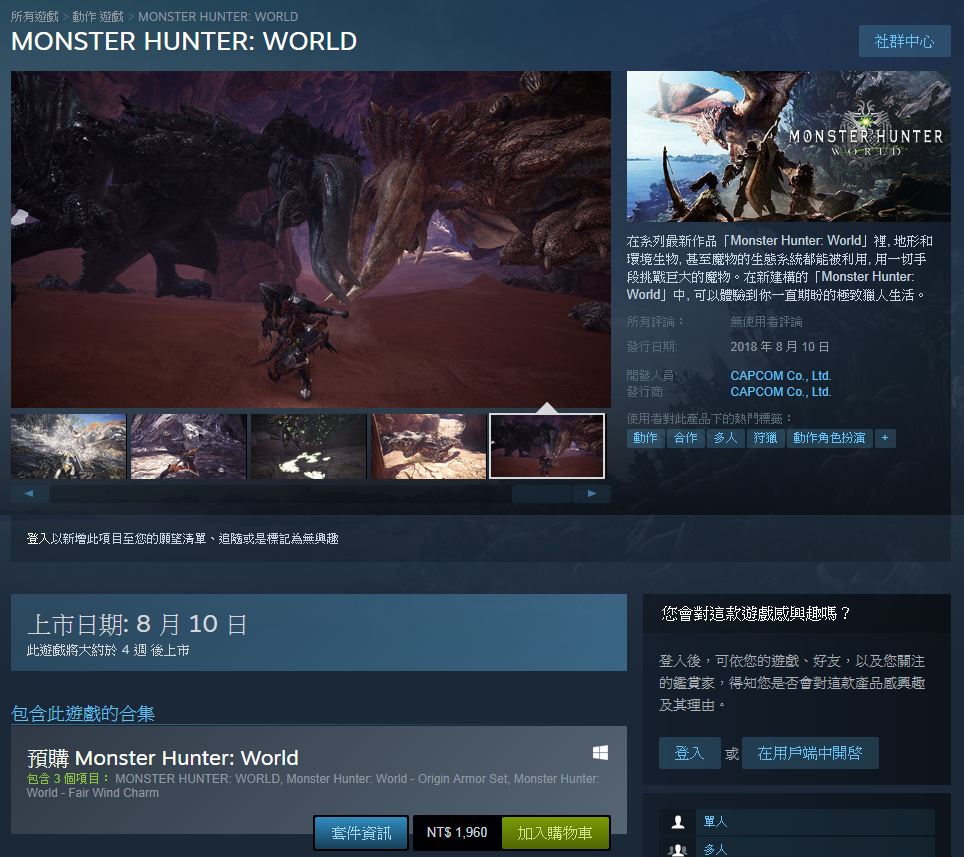Select the 狩獵 tag
Screen dimensions: 964x857
click(765, 438)
